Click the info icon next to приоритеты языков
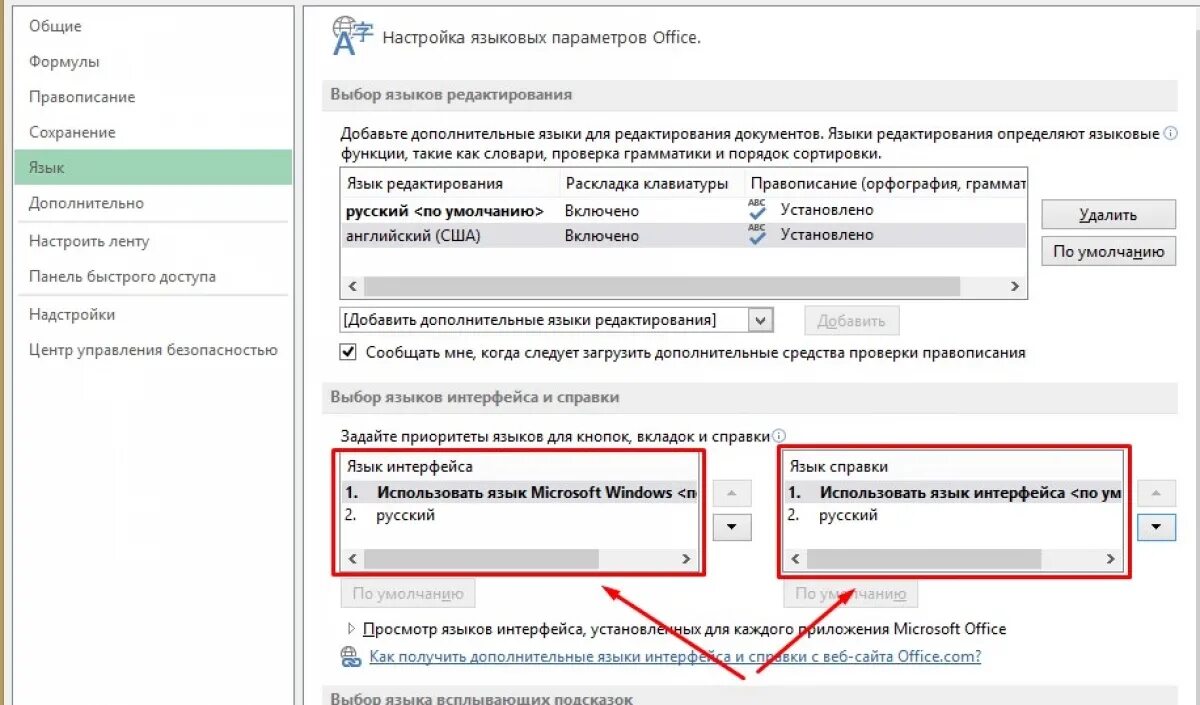The width and height of the screenshot is (1200, 705). (779, 436)
